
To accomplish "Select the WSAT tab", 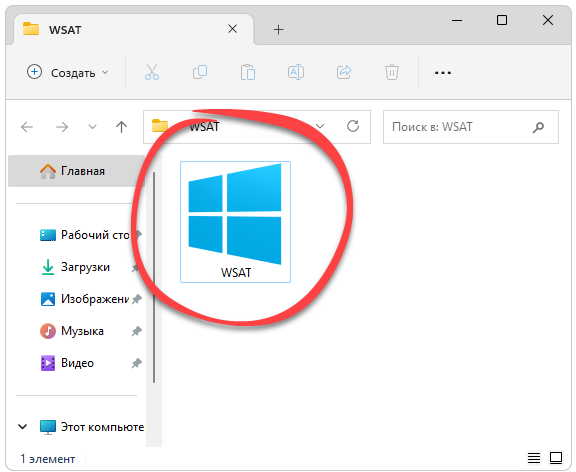I will 133,29.
